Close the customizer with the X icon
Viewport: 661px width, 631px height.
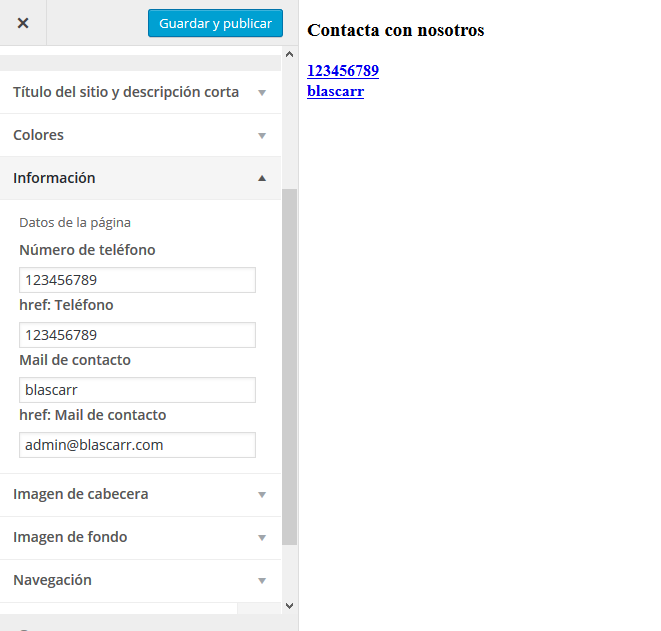click(x=23, y=23)
